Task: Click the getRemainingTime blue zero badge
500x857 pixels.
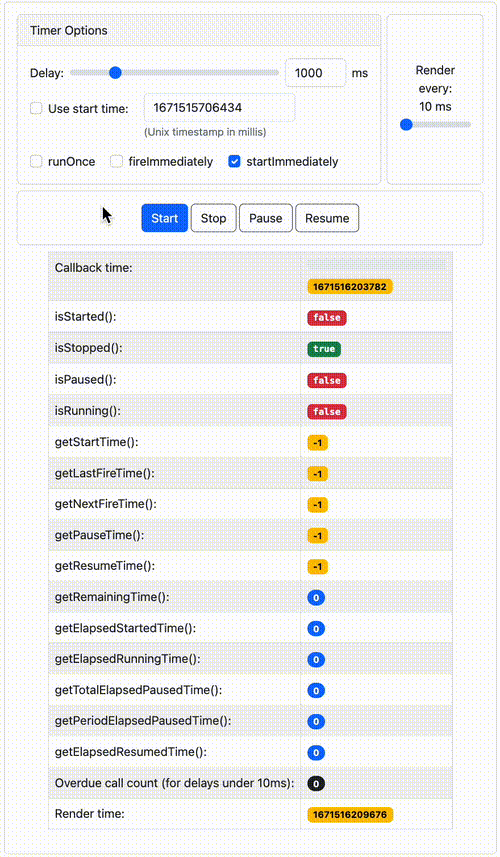Action: [316, 597]
